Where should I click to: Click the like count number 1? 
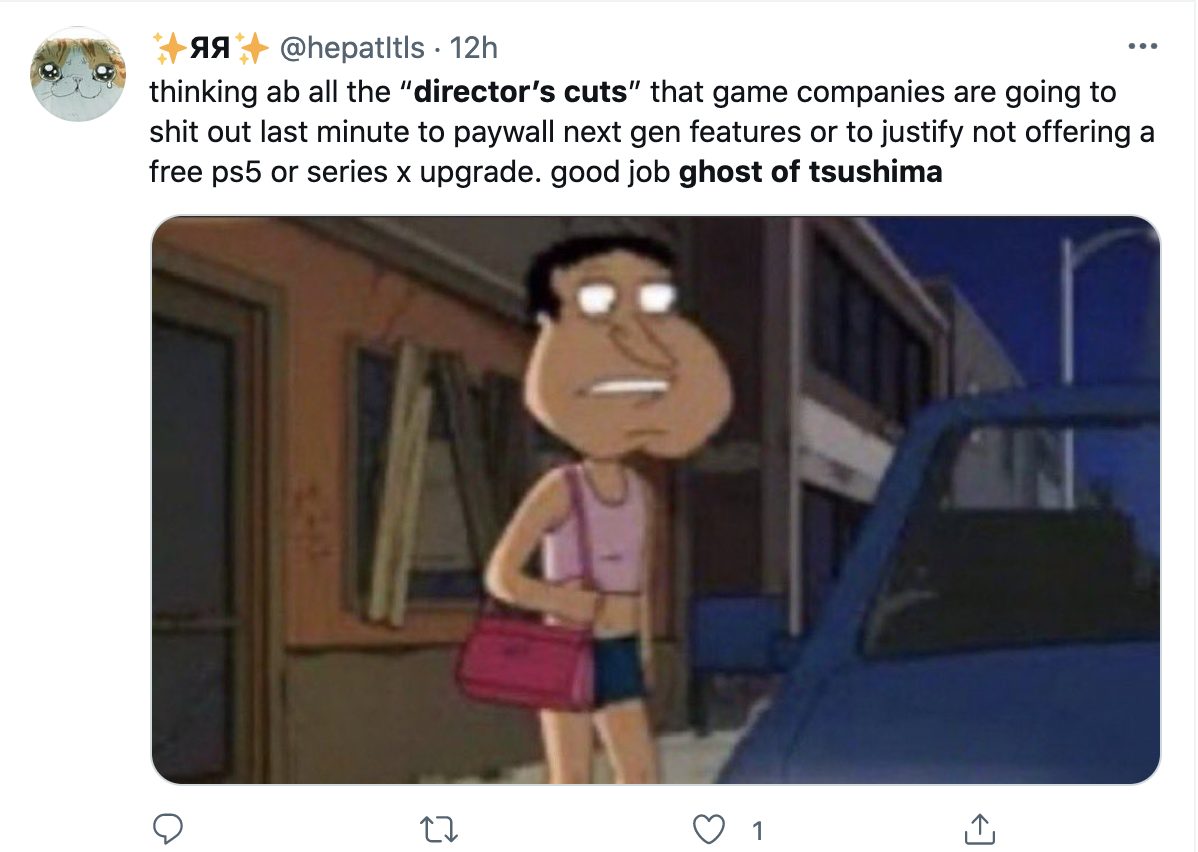[x=757, y=831]
